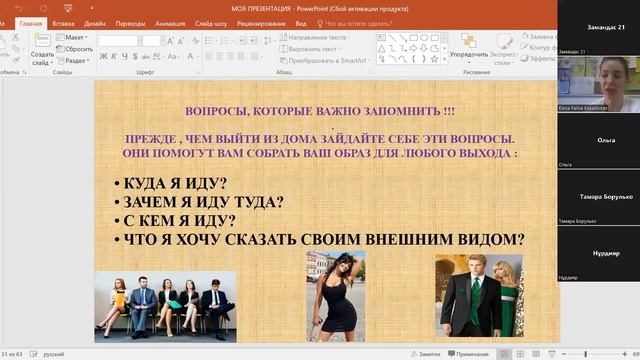640x360 pixels.
Task: Start slideshow from status bar icon
Action: (552, 354)
